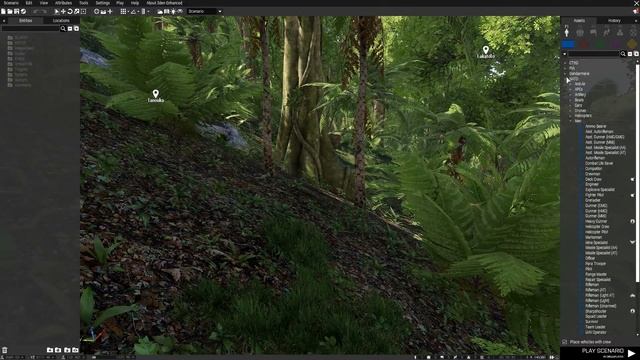The width and height of the screenshot is (640, 360).
Task: Toggle the night vision goggles icon
Action: click(180, 11)
